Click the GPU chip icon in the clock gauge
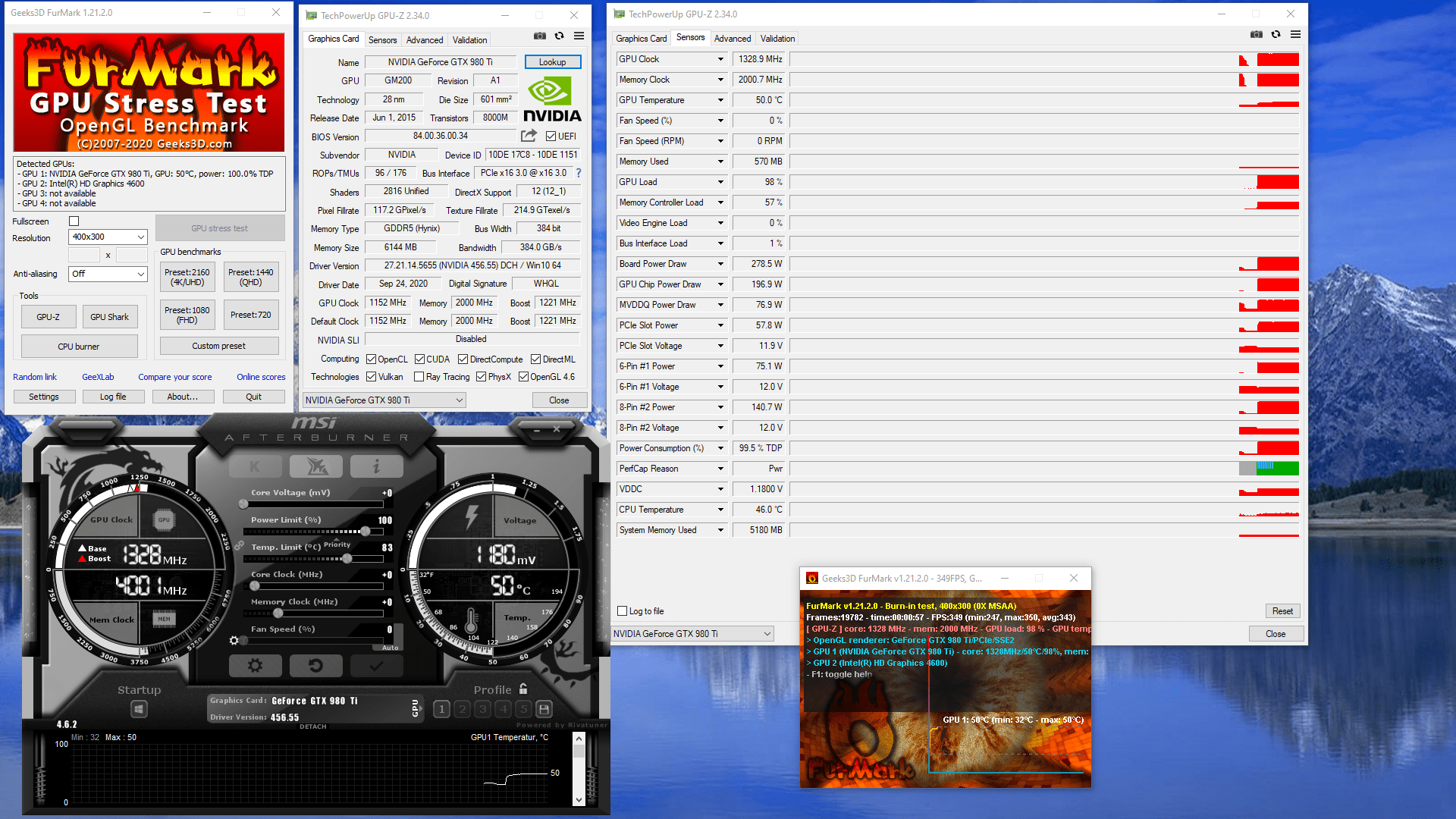 [x=164, y=519]
